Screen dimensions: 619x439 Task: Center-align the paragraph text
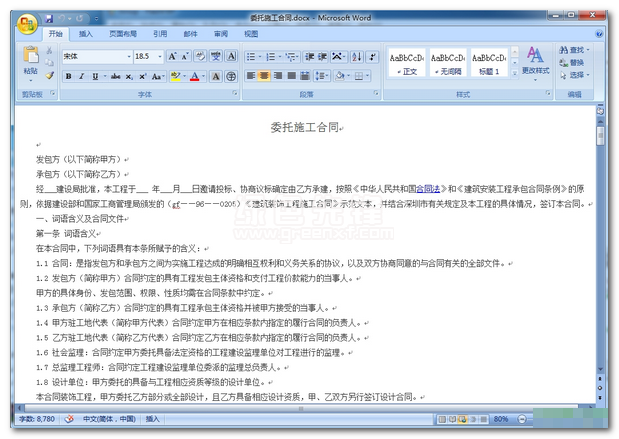[x=264, y=76]
